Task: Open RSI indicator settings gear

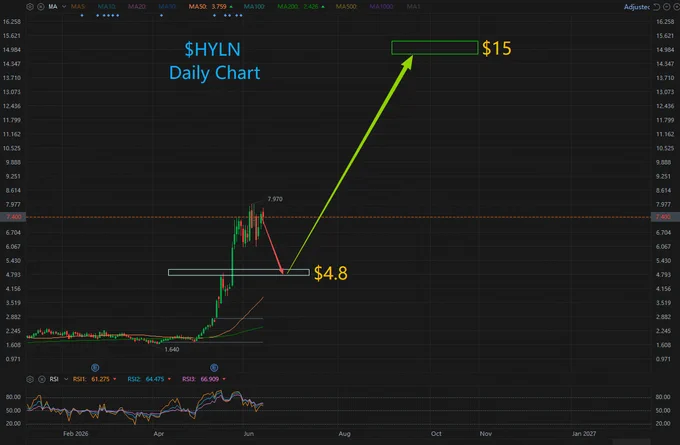Action: coord(29,379)
